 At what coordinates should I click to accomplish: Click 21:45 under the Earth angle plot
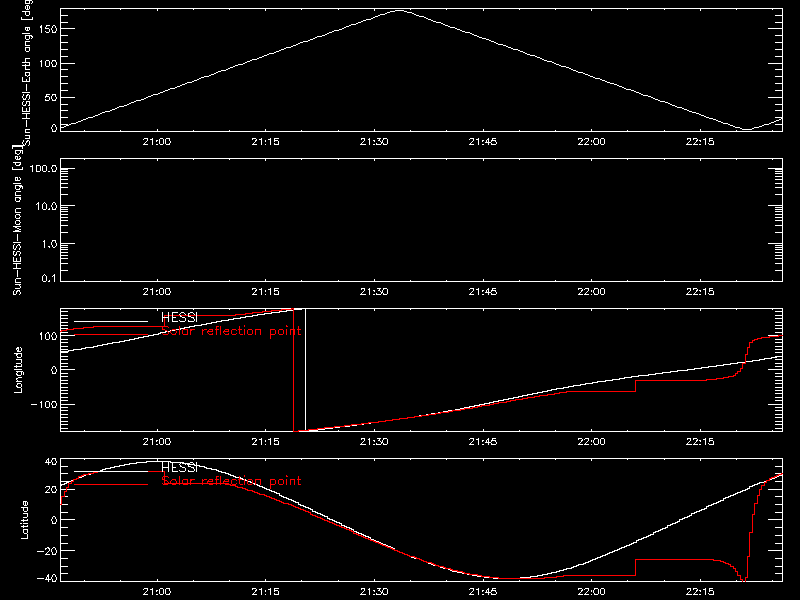tap(483, 142)
